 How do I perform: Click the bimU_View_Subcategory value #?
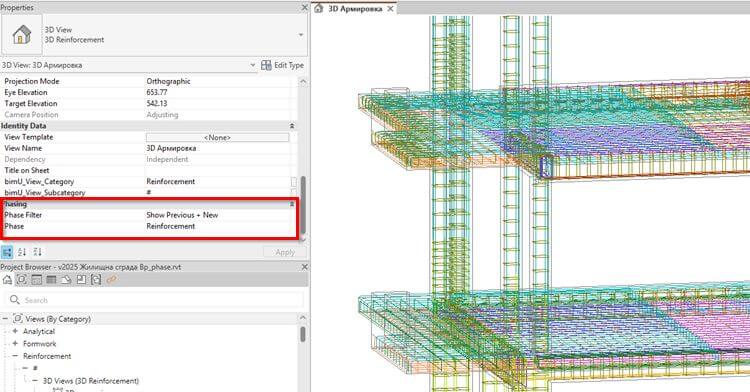pyautogui.click(x=218, y=192)
